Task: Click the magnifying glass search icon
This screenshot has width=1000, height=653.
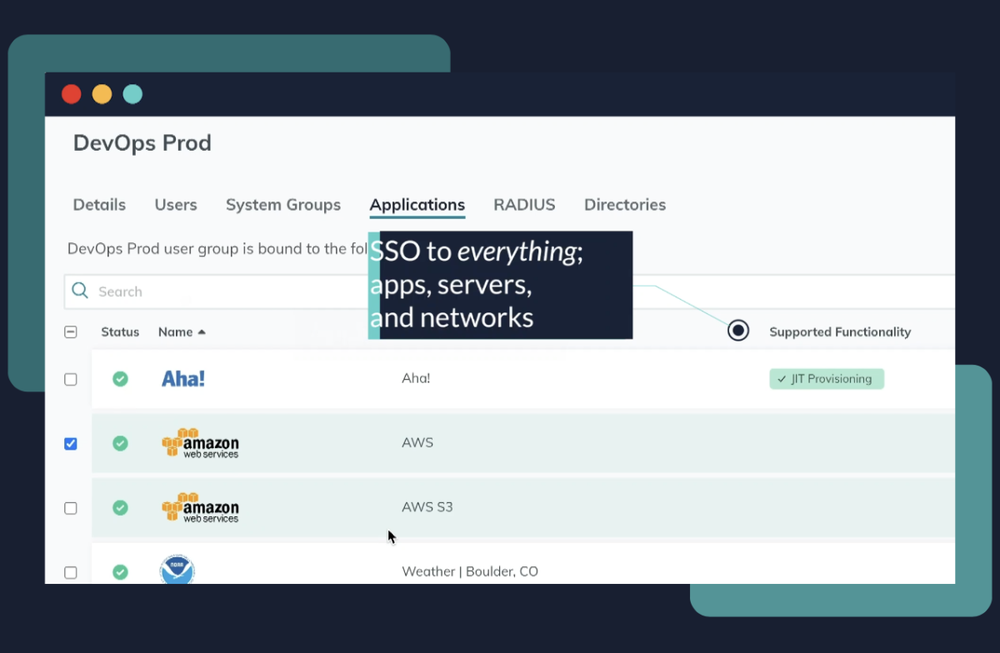Action: (80, 291)
